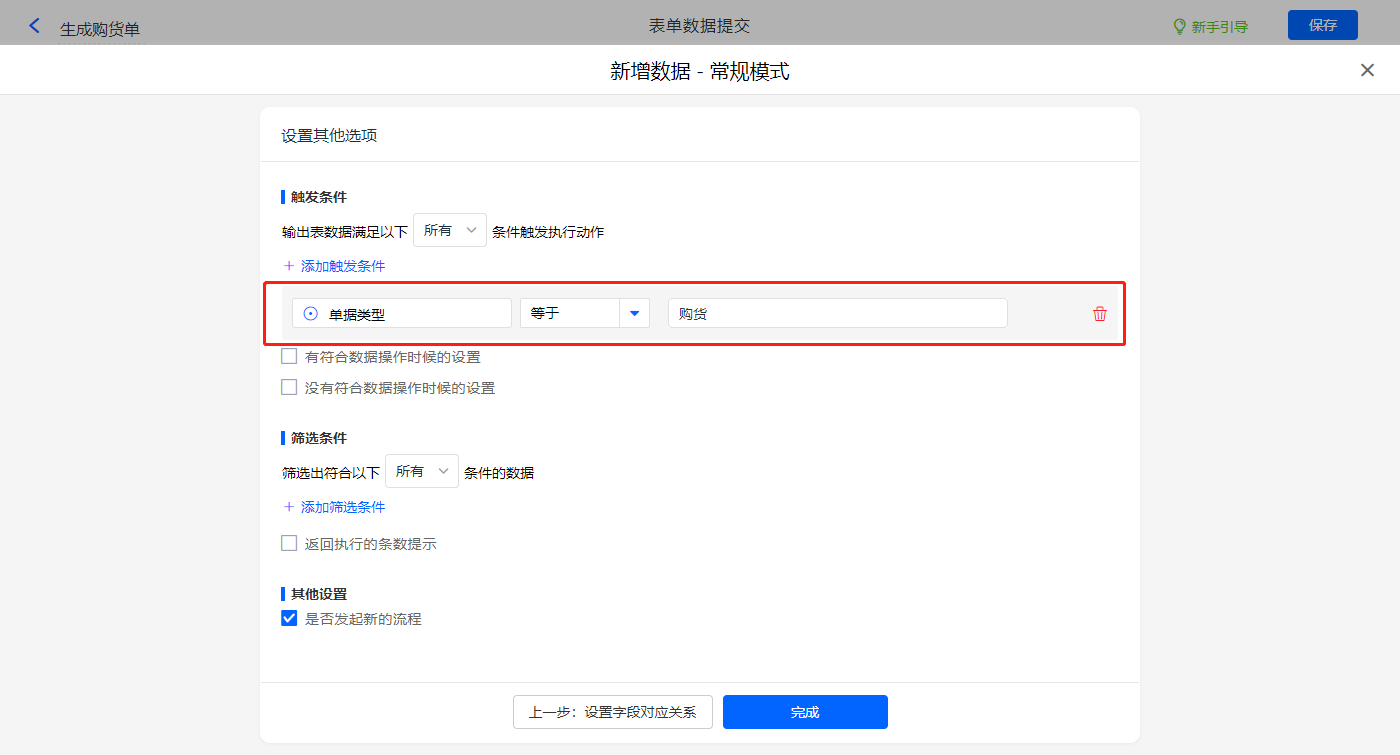1400x755 pixels.
Task: Click the 保存 button in the header
Action: point(1322,25)
